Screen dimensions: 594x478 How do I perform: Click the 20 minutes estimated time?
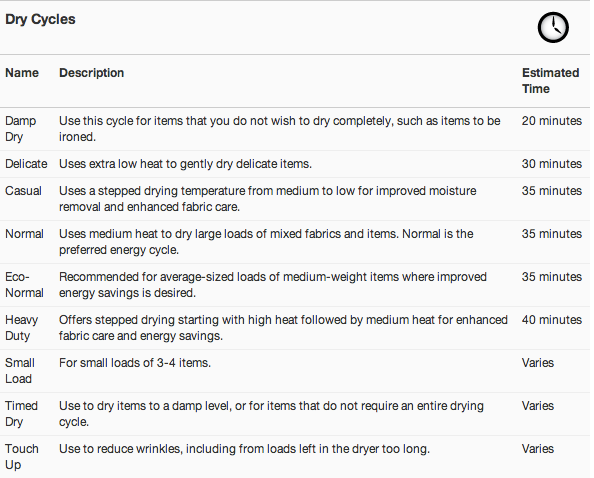pos(552,121)
